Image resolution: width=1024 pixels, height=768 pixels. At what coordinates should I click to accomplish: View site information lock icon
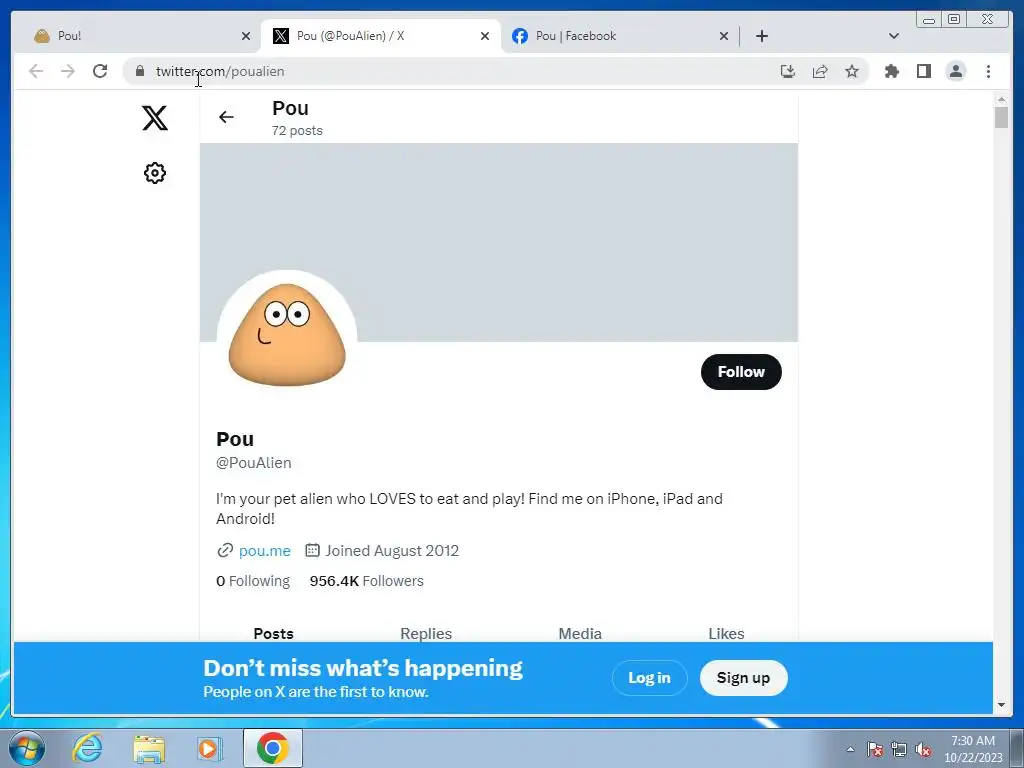[140, 71]
